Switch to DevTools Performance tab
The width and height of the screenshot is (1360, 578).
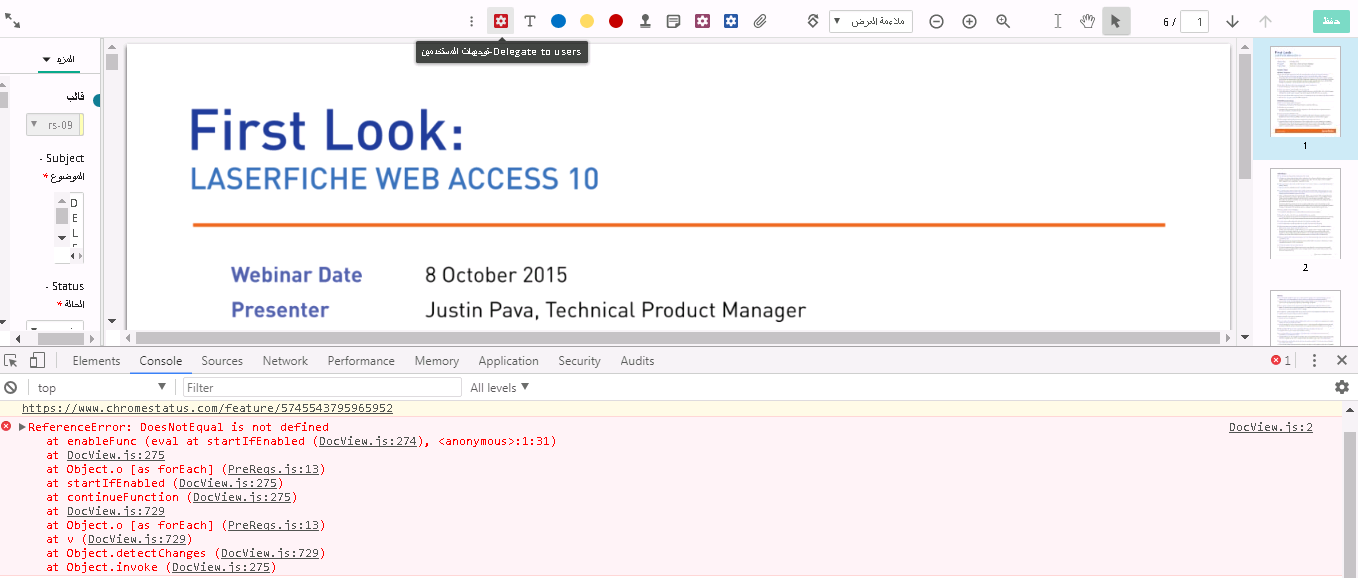click(361, 361)
